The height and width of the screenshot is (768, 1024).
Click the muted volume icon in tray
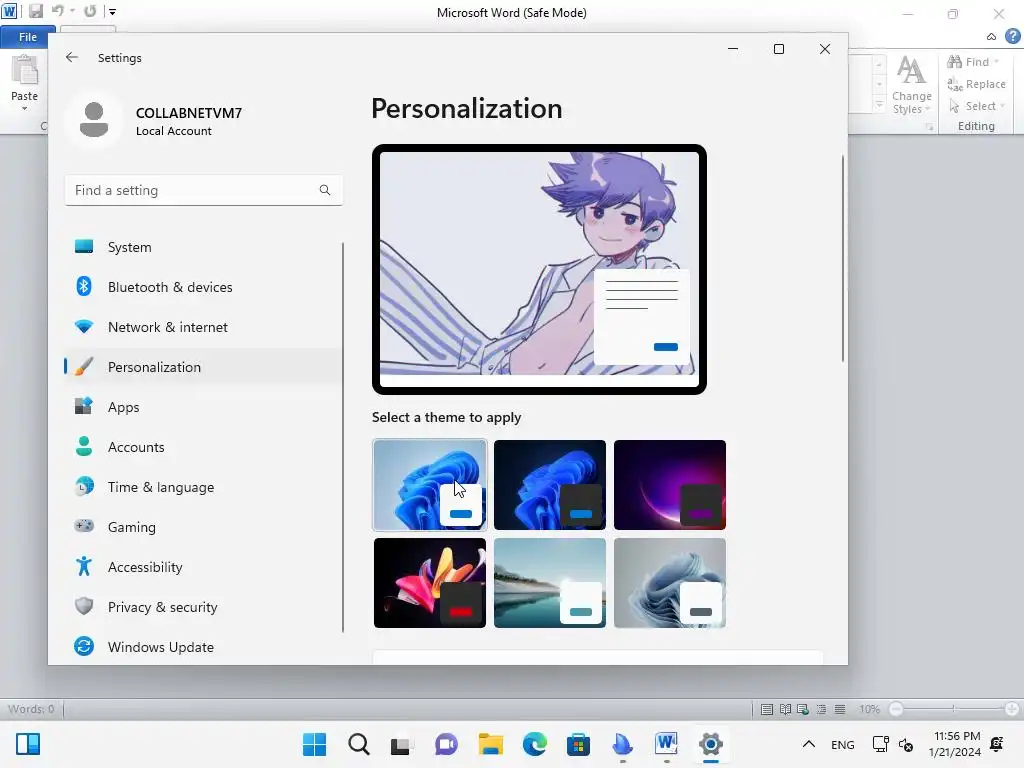(905, 744)
